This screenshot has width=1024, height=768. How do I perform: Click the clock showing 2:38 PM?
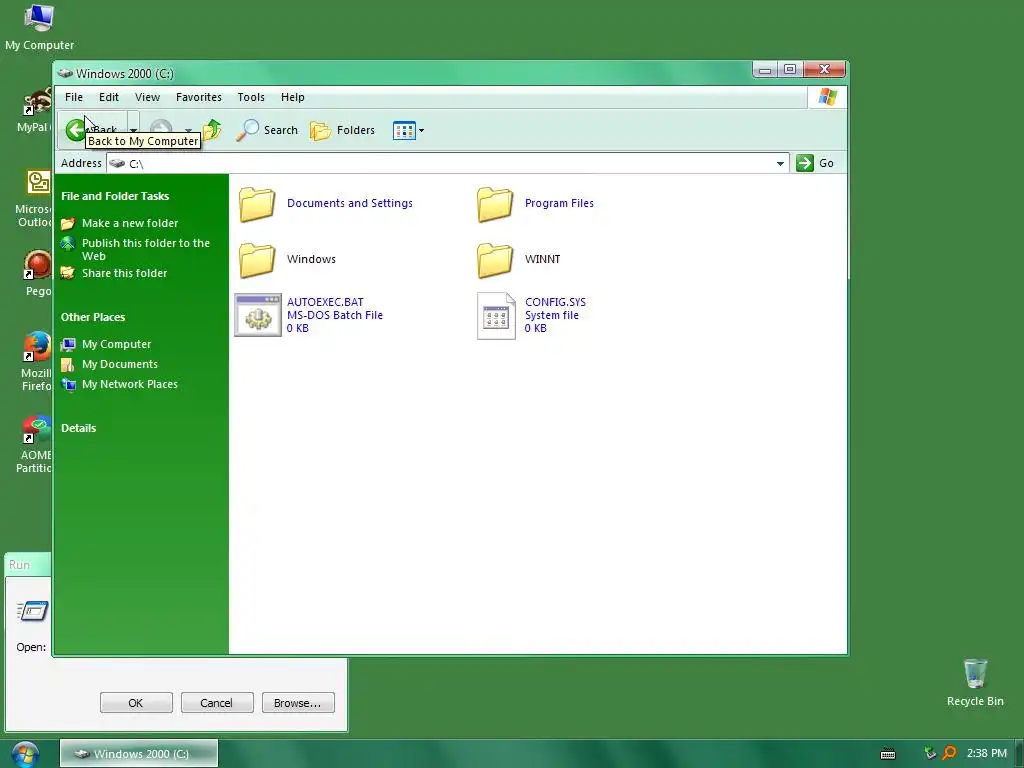click(x=986, y=753)
